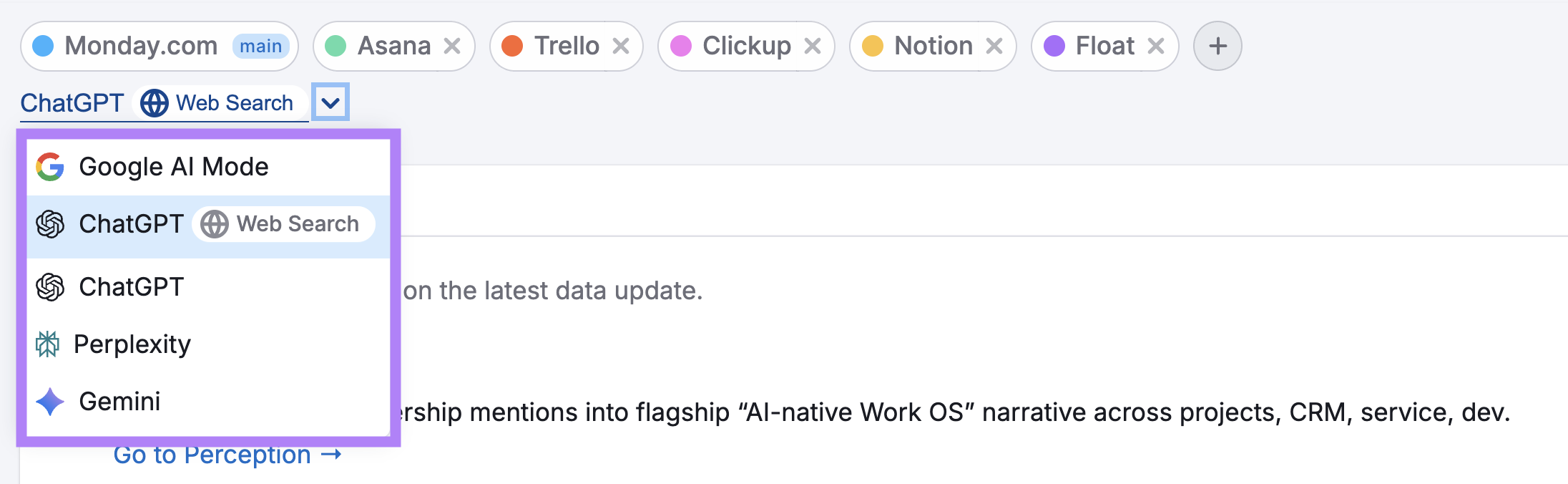
Task: Click the Perplexity logo icon
Action: click(48, 344)
